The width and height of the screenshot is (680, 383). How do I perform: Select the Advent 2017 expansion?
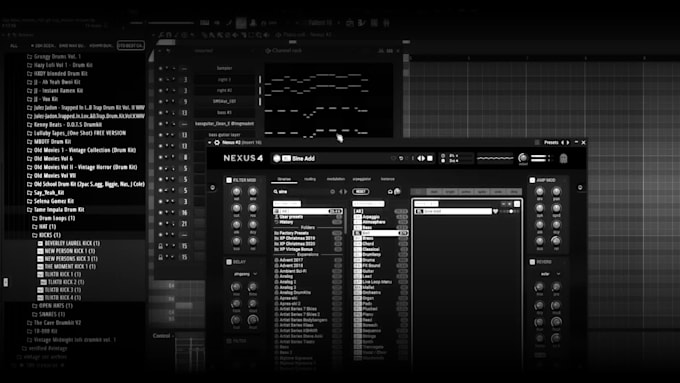pos(309,260)
